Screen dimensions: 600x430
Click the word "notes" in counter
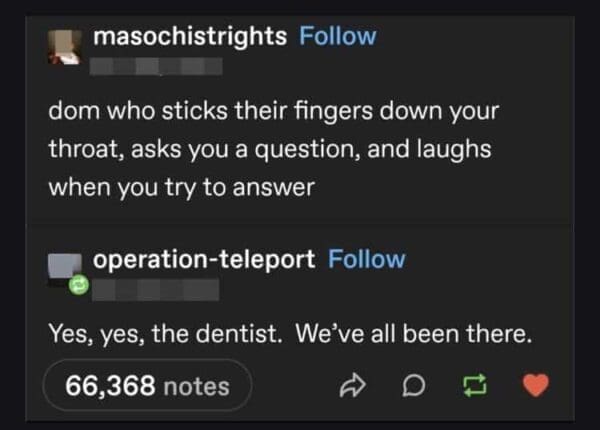[x=197, y=386]
